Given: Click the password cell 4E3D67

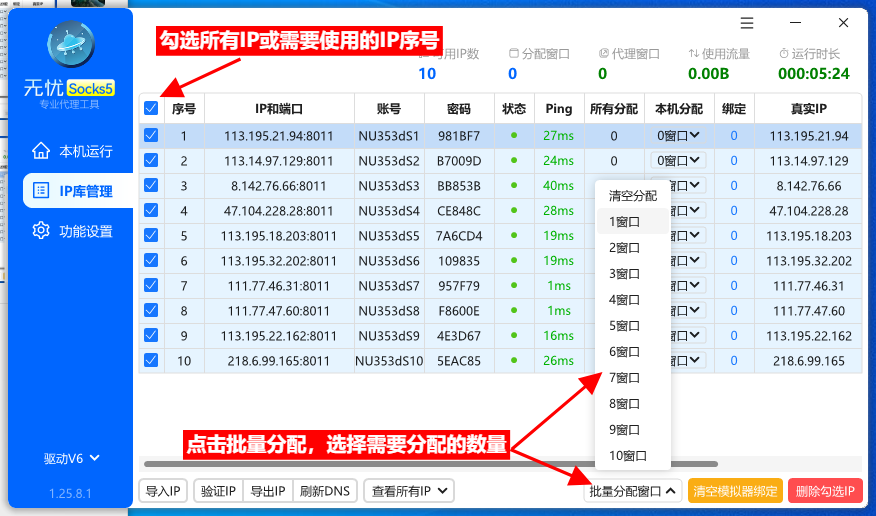Looking at the screenshot, I should pyautogui.click(x=459, y=336).
